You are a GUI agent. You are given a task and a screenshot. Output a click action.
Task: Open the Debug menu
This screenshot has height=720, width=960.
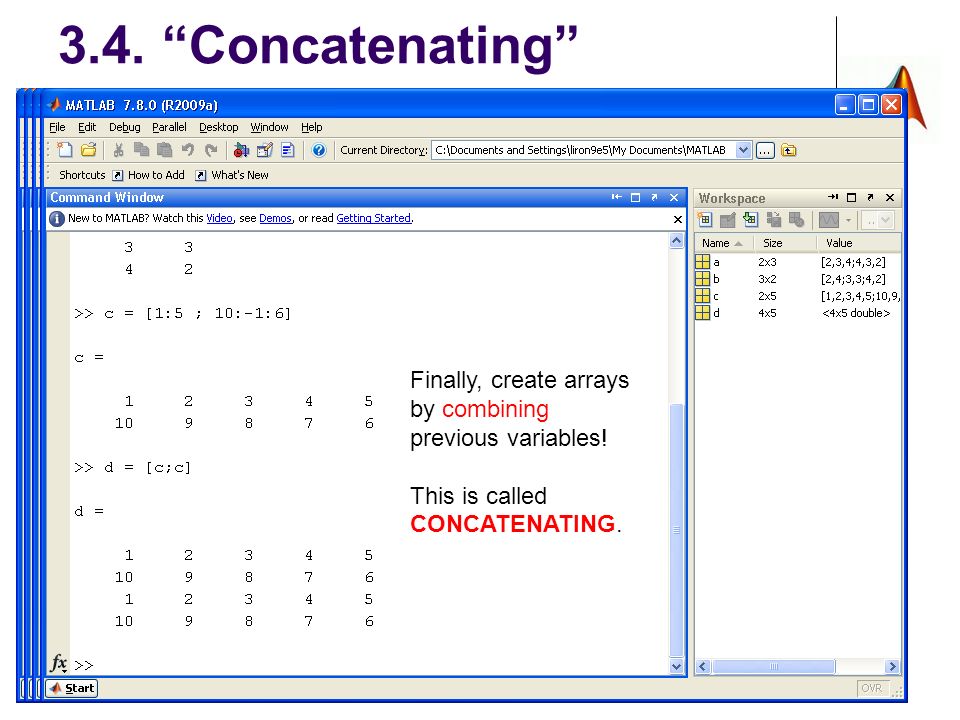click(x=124, y=127)
